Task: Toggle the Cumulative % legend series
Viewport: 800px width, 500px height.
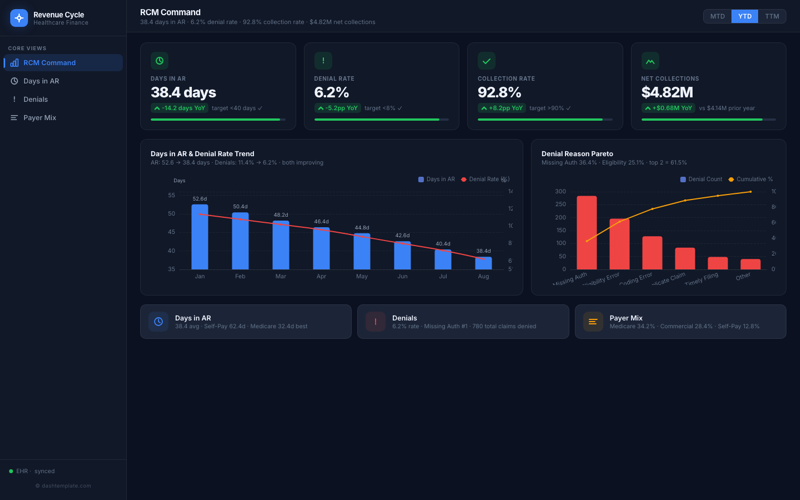Action: [751, 179]
